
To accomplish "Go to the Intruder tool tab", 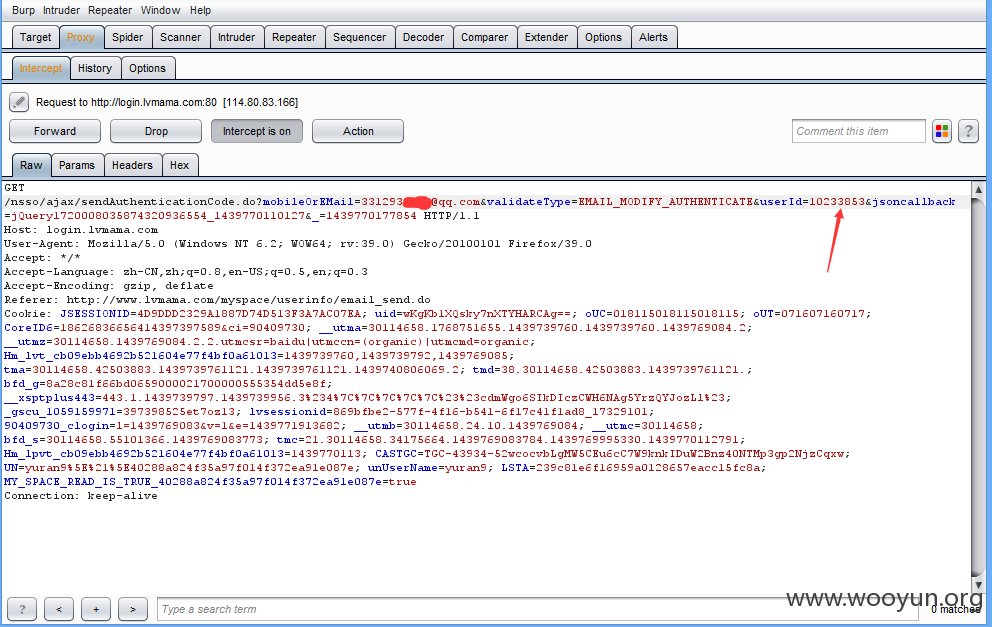I will [237, 37].
